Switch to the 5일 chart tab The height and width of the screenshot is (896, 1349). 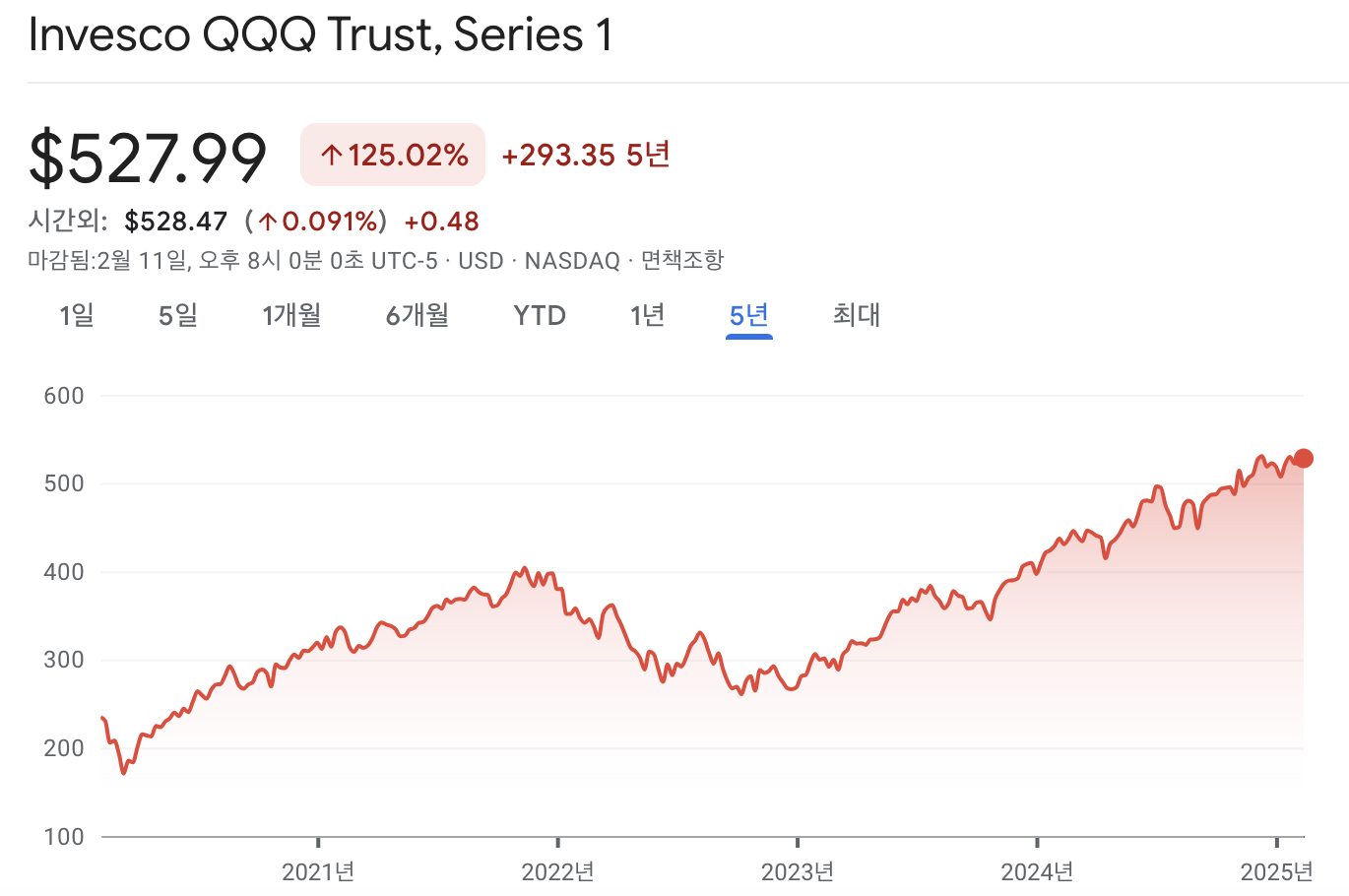pos(178,315)
